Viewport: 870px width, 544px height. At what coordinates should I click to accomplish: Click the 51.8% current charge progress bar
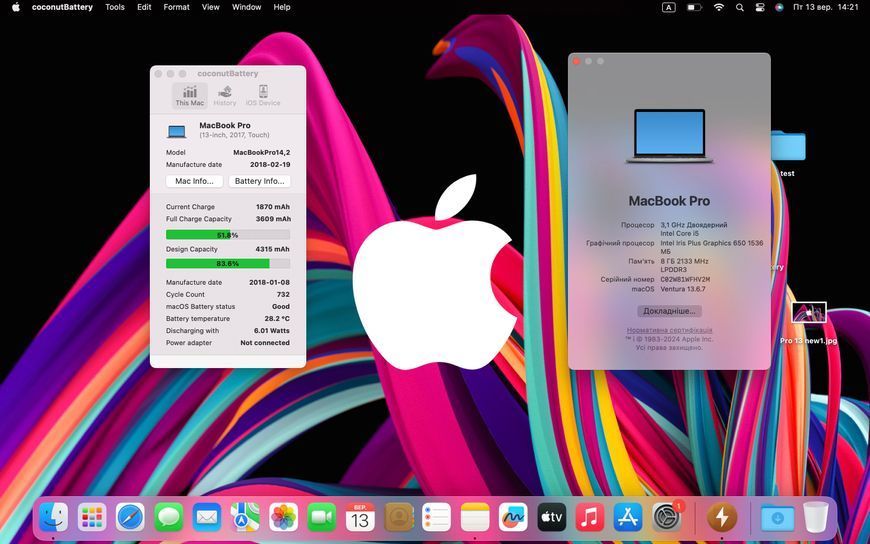(227, 235)
